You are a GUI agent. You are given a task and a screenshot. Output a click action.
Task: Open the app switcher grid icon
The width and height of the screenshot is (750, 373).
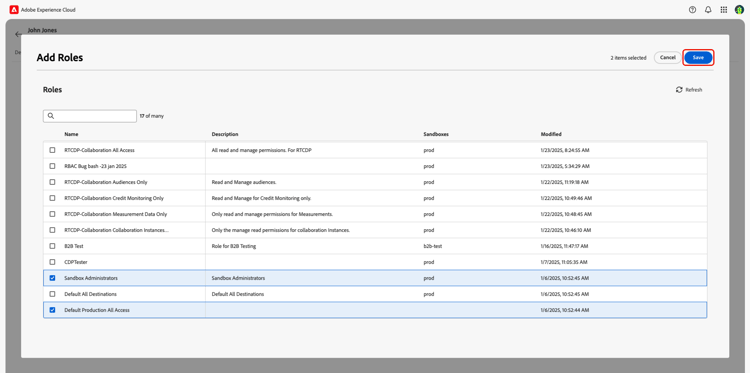point(724,10)
